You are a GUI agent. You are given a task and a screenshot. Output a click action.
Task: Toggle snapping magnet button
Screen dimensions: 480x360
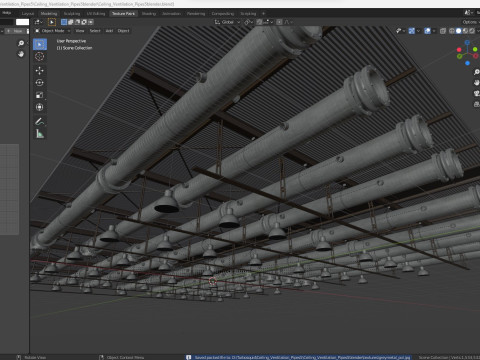(x=259, y=22)
